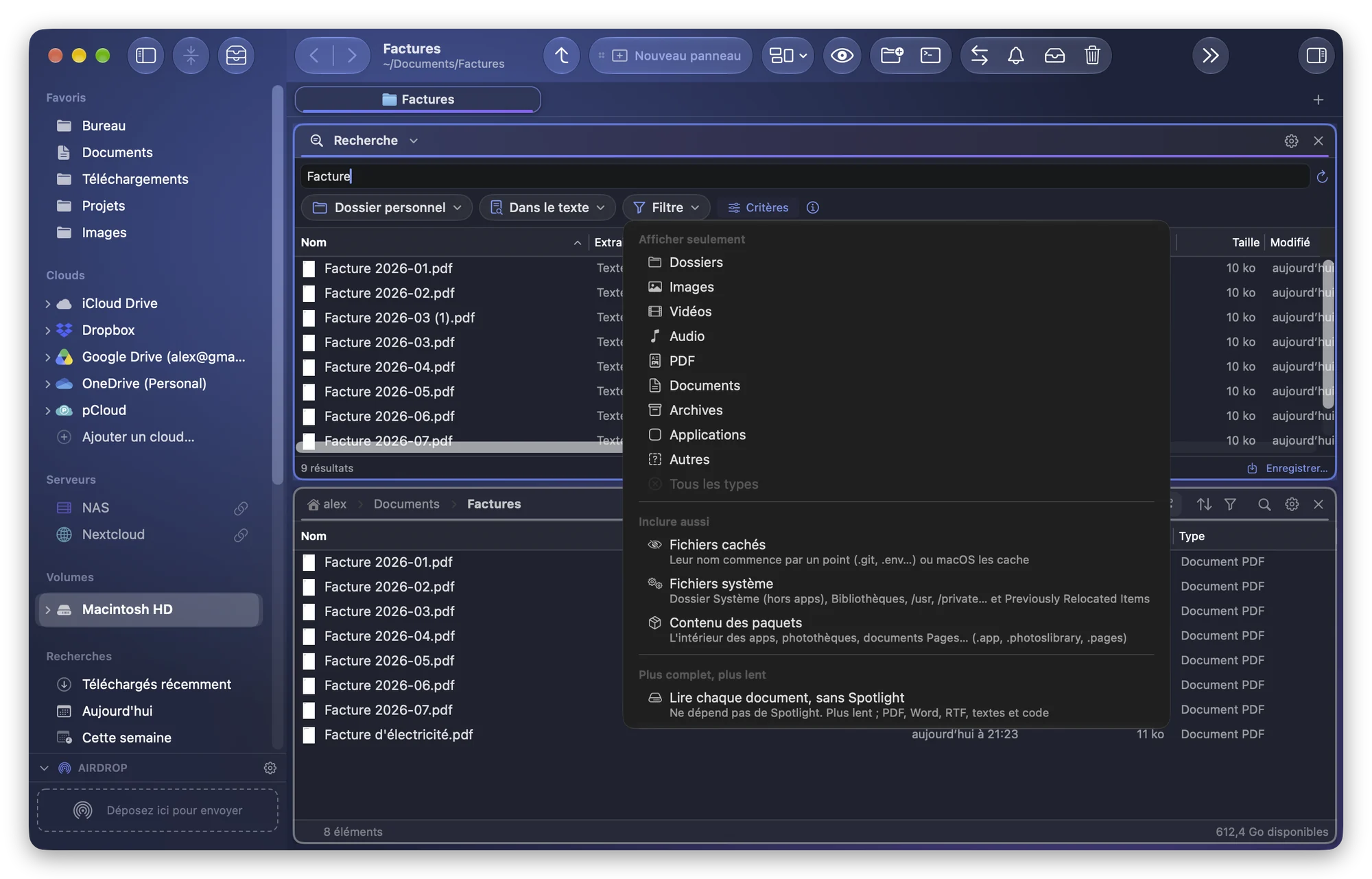Open the notifications bell icon
Viewport: 1372px width, 879px height.
point(1016,56)
